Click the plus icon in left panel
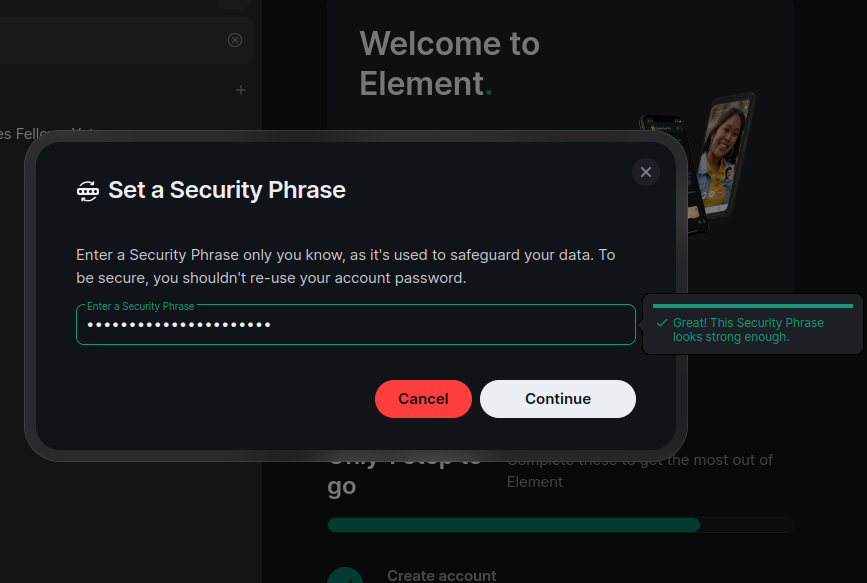Viewport: 867px width, 583px height. coord(241,90)
